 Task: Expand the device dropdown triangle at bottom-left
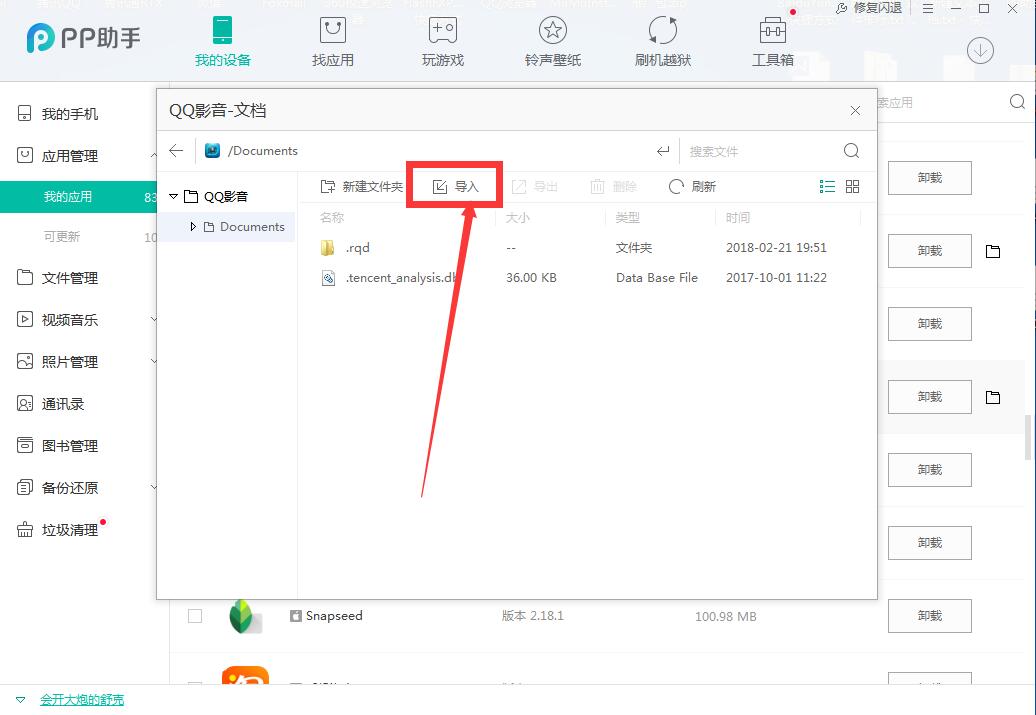[x=20, y=700]
